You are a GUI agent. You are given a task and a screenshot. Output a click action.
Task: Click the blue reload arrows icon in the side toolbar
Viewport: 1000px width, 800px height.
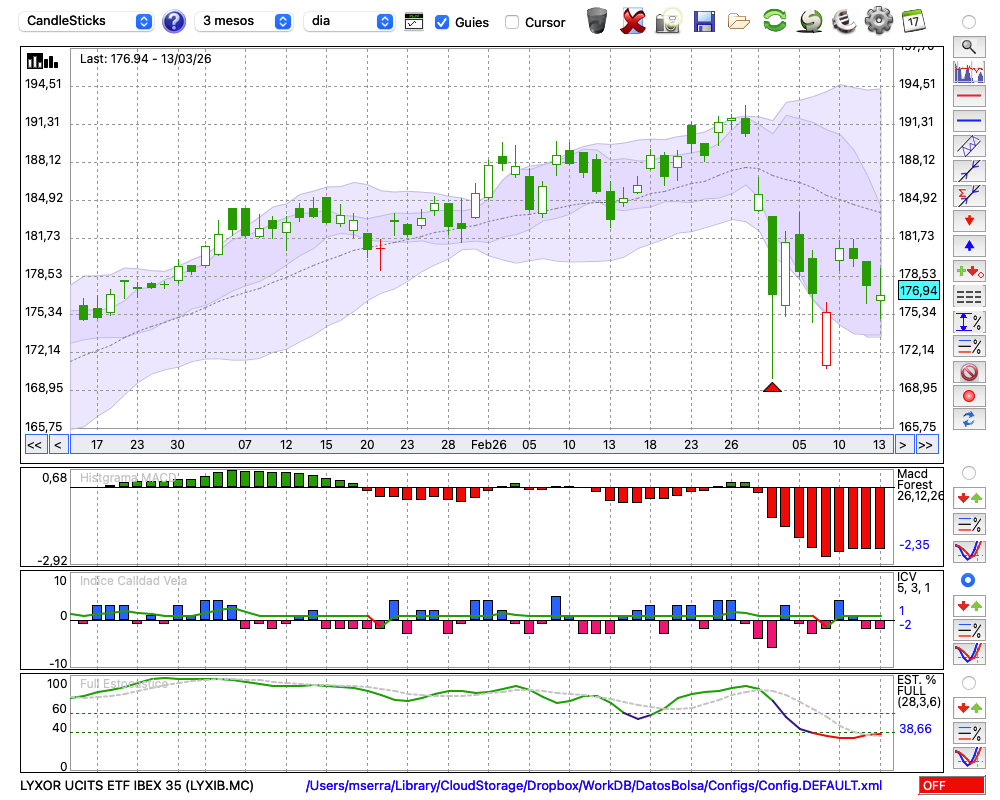click(x=969, y=419)
